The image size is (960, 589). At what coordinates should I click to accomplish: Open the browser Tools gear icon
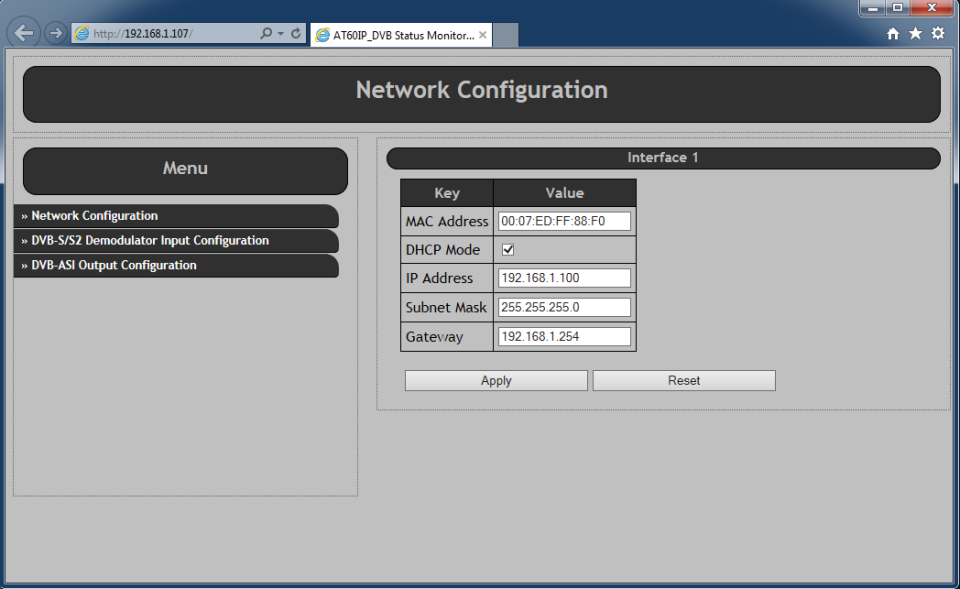pyautogui.click(x=938, y=34)
